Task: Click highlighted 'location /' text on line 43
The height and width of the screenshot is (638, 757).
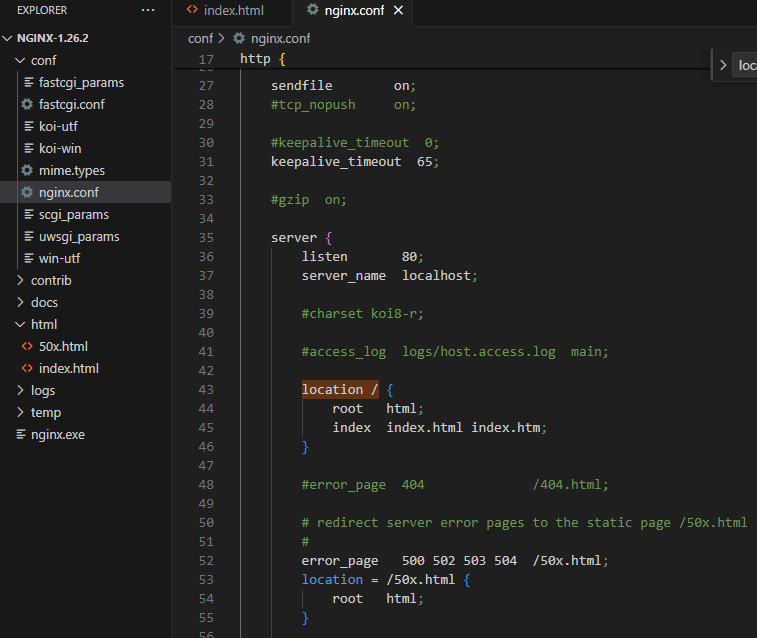Action: [x=340, y=389]
